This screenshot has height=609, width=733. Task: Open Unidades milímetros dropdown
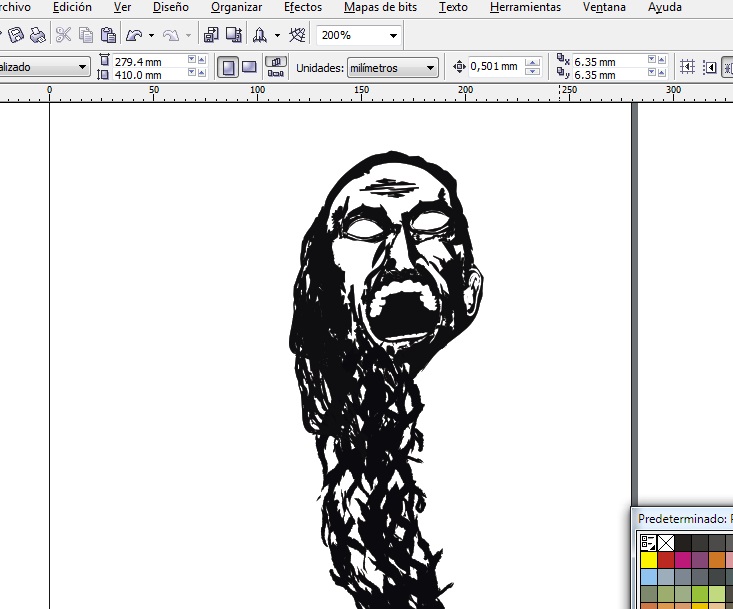tap(431, 68)
